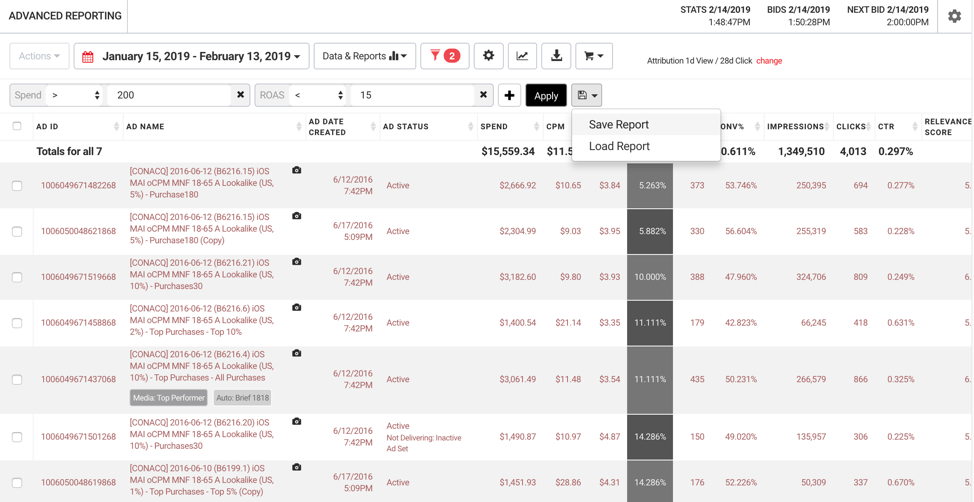Click the Media: Top Performer tag
This screenshot has height=502, width=974.
pyautogui.click(x=168, y=398)
